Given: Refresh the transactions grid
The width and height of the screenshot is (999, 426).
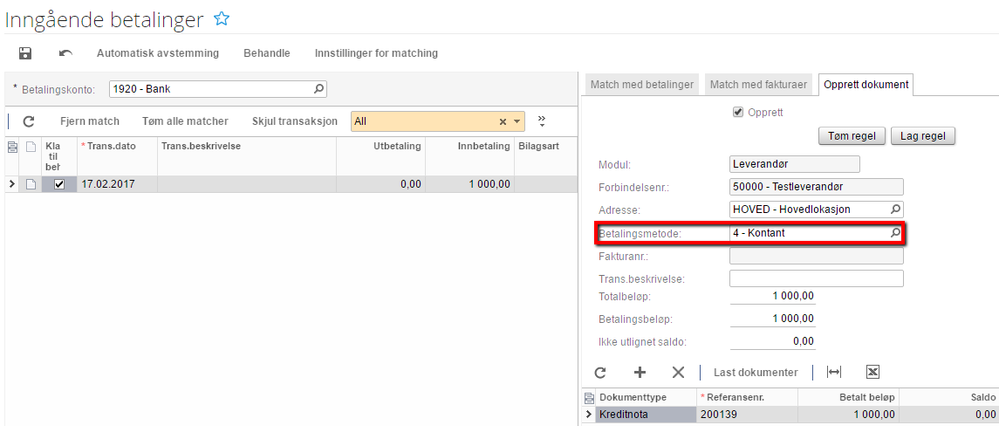Looking at the screenshot, I should 29,122.
